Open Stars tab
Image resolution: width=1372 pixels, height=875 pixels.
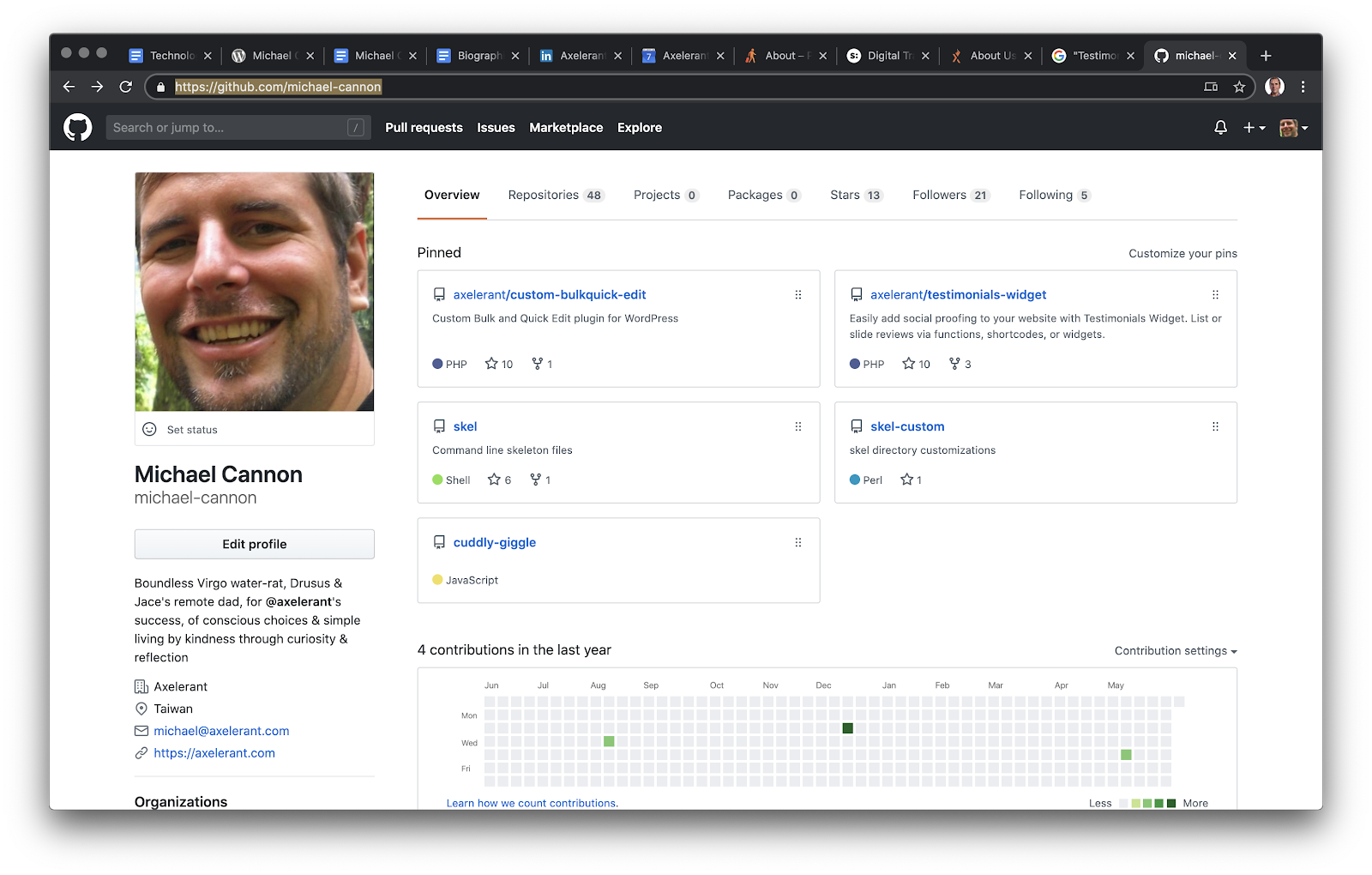(856, 195)
